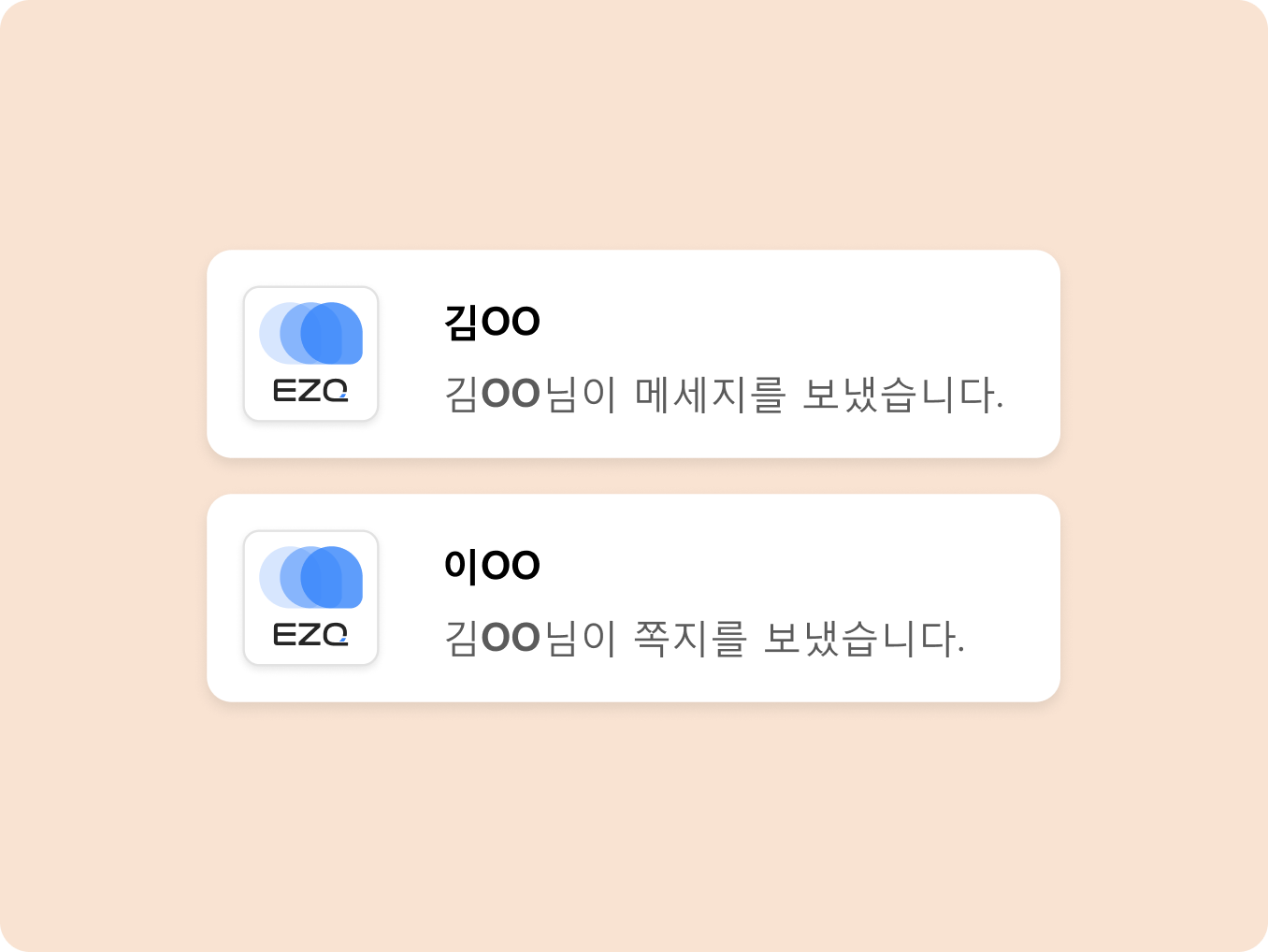The width and height of the screenshot is (1268, 952).
Task: Open the message reading 김OO님이 쪽지를 보냈습니다
Action: 703,639
